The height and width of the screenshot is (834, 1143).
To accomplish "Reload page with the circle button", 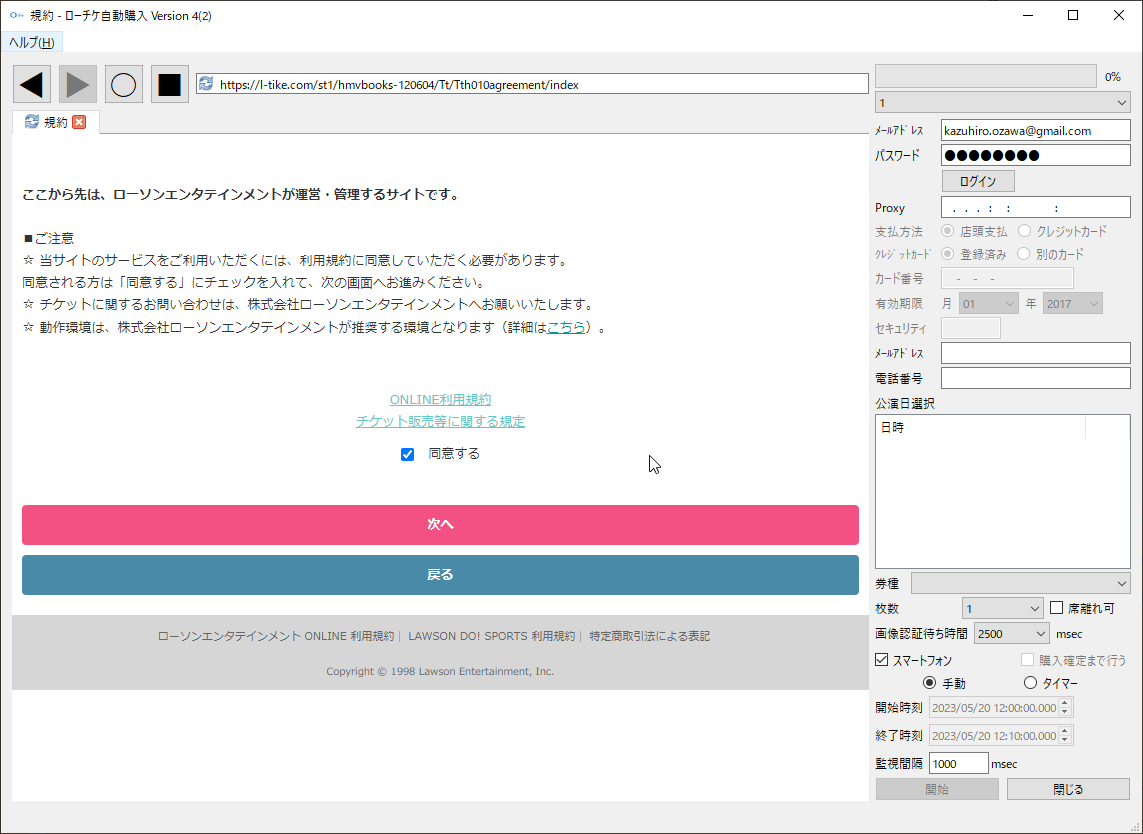I will (124, 85).
